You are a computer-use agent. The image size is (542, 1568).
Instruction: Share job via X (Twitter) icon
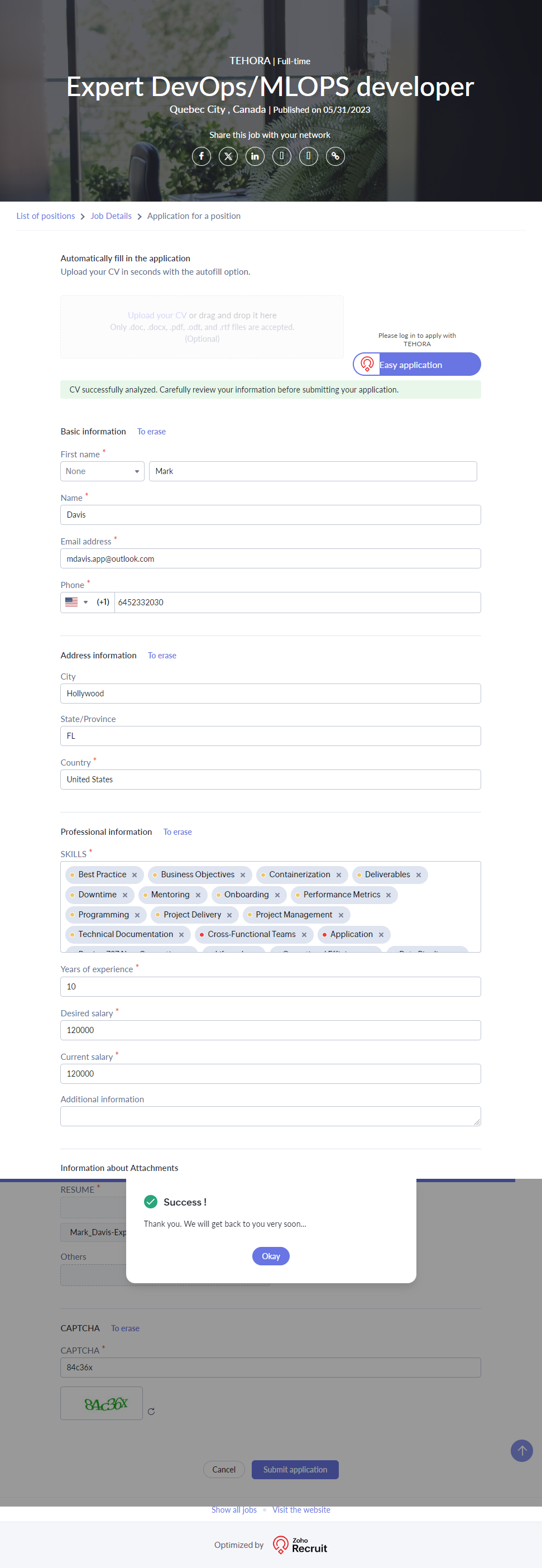228,156
